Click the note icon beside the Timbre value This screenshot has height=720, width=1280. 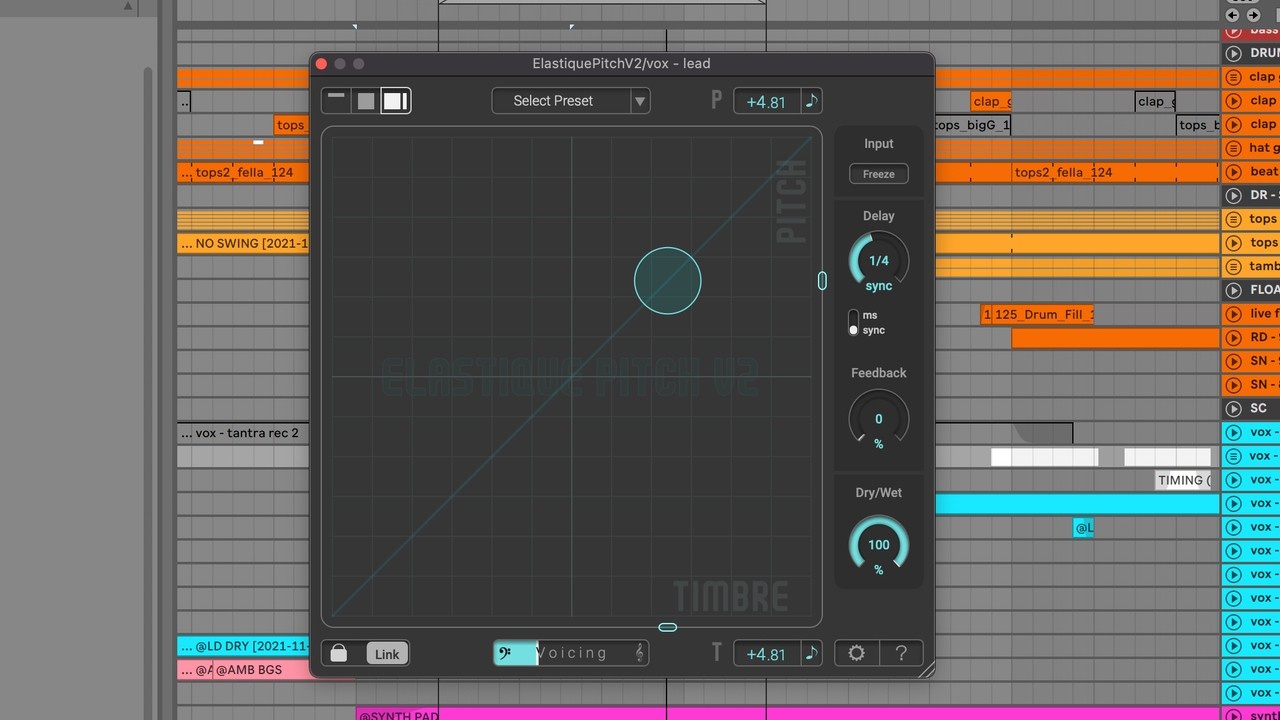tap(811, 654)
